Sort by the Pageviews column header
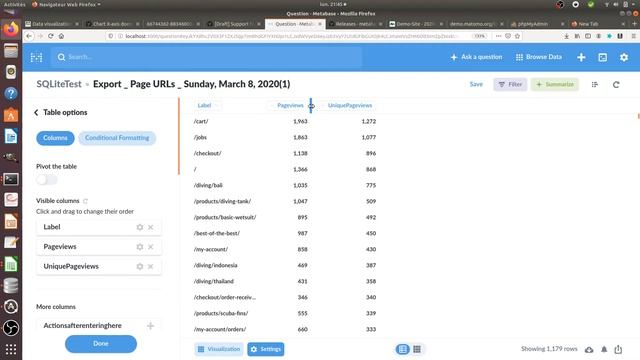This screenshot has width=640, height=360. click(290, 105)
